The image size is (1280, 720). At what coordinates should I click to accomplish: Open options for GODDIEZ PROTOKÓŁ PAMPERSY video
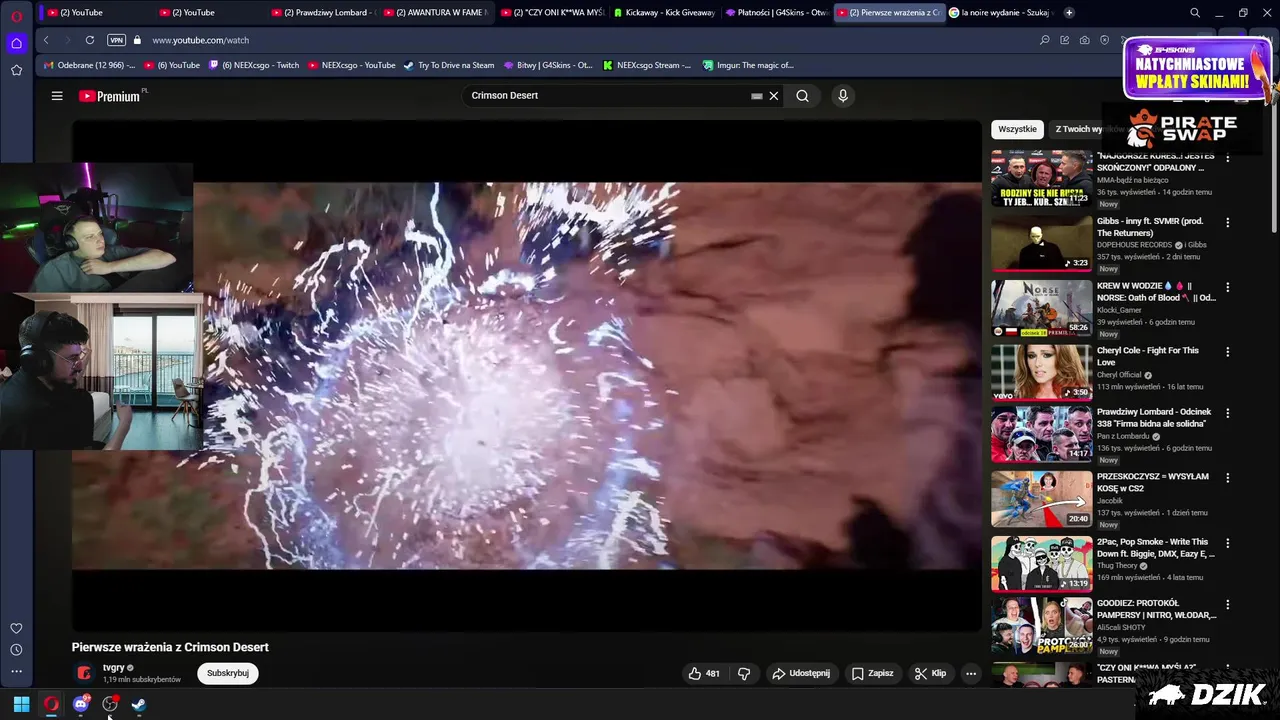(1228, 604)
